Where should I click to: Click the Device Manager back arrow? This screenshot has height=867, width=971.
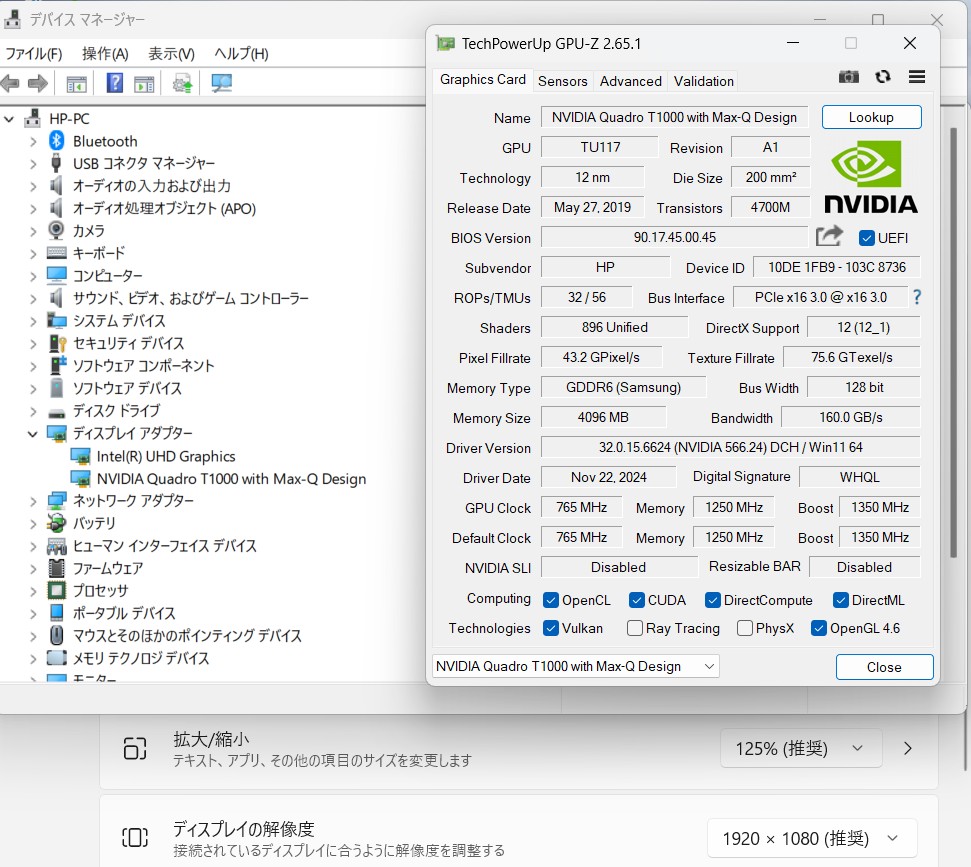(x=10, y=83)
